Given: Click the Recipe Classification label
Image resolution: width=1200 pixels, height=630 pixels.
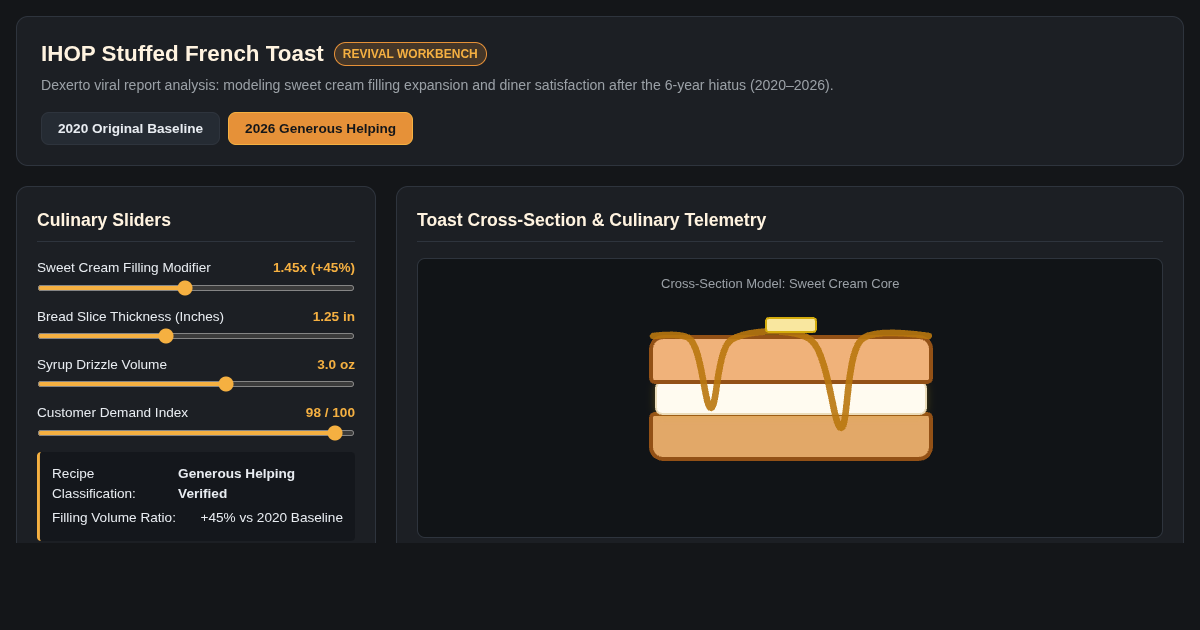Looking at the screenshot, I should pyautogui.click(x=94, y=483).
